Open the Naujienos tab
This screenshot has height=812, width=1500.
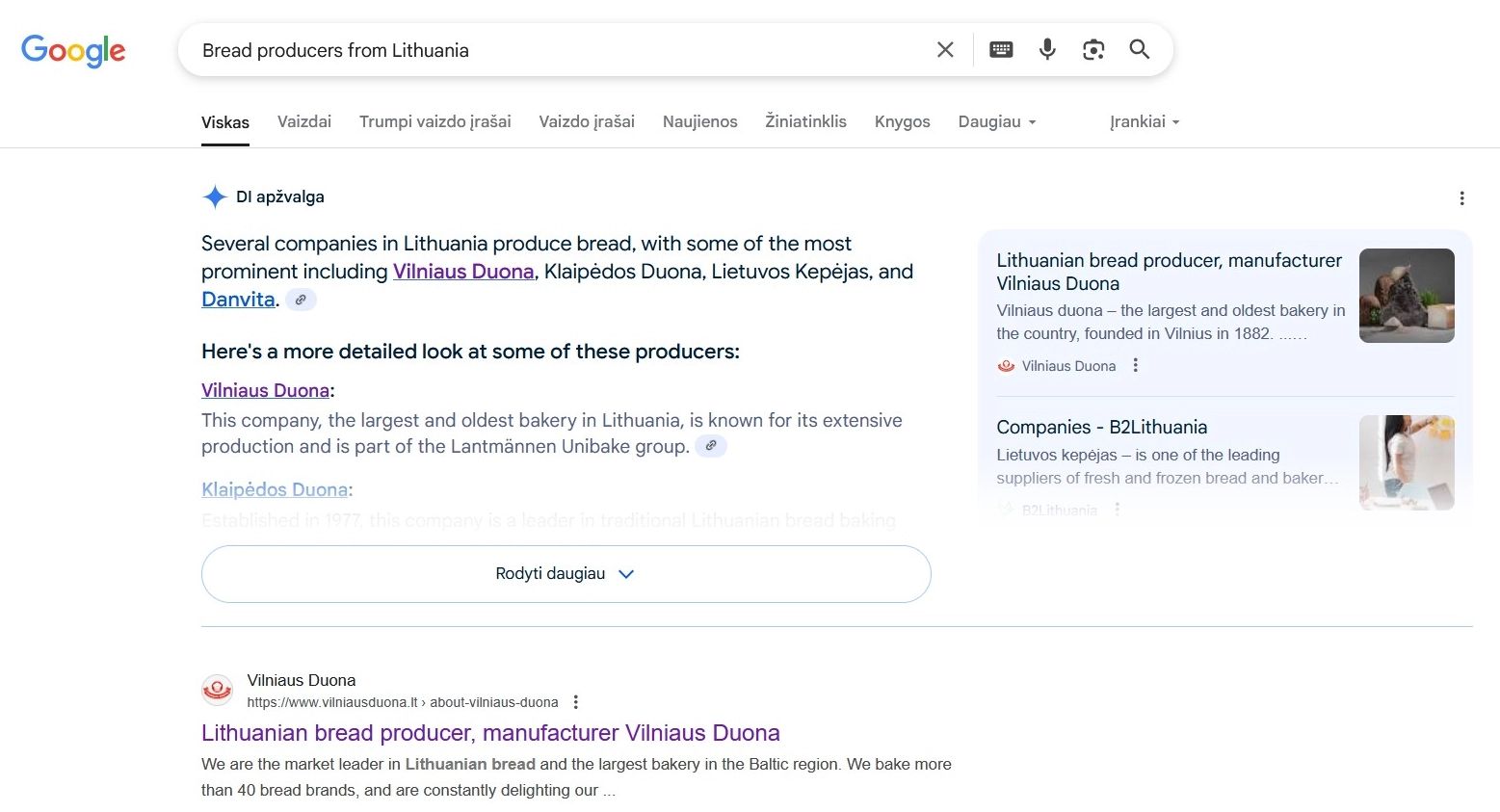coord(699,121)
